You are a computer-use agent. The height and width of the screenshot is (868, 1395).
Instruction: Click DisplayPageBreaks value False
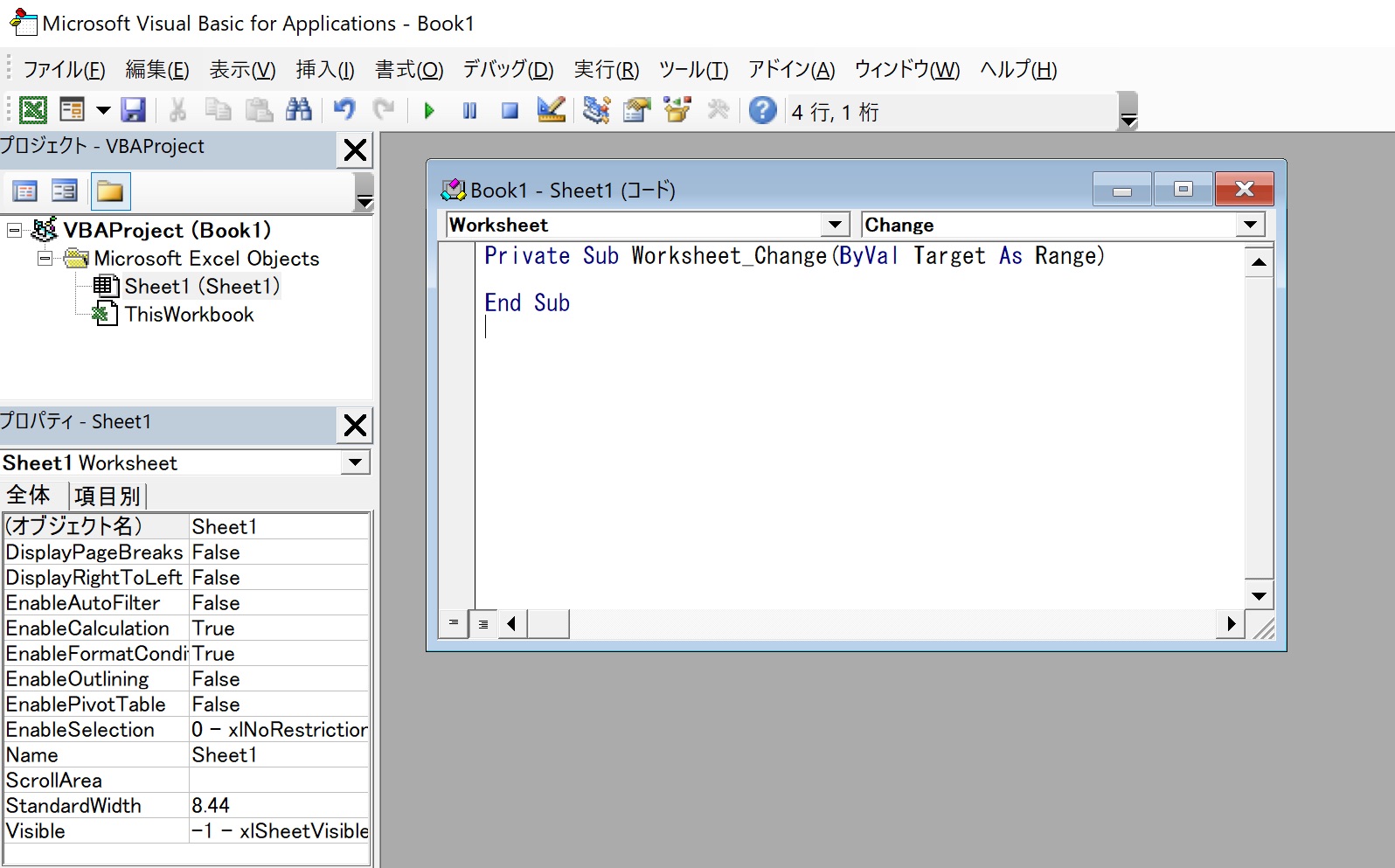(x=279, y=552)
